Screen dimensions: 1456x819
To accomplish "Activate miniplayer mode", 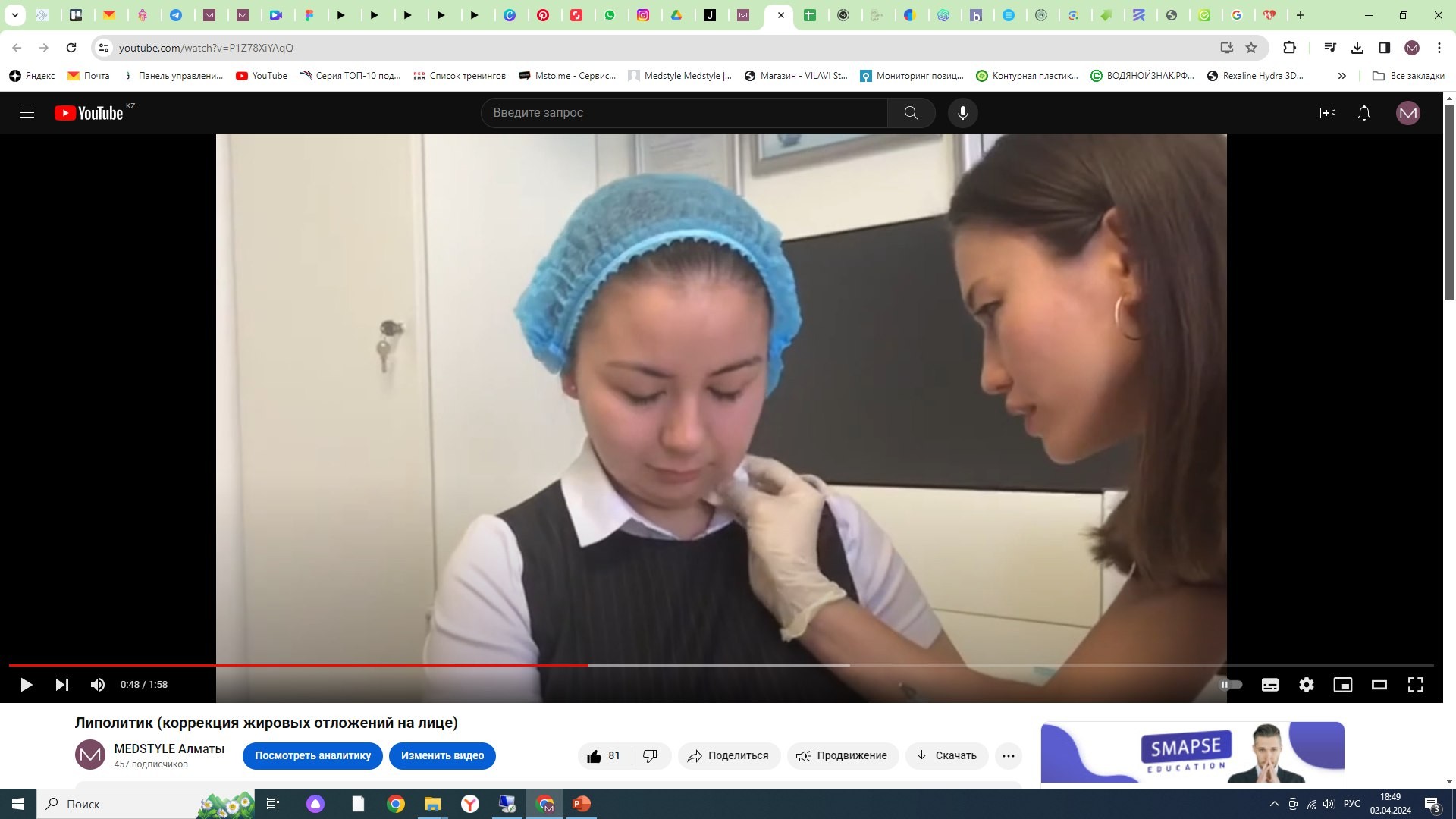I will [x=1343, y=685].
